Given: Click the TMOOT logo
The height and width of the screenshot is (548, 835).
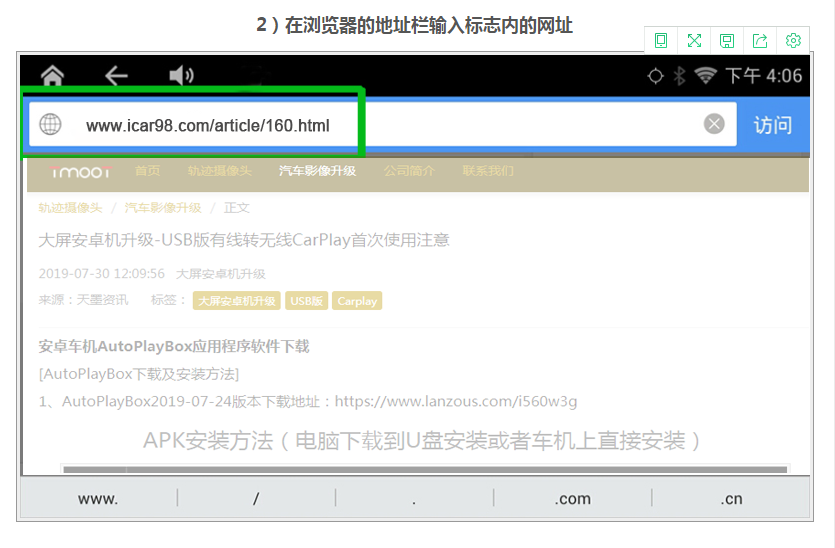Looking at the screenshot, I should [80, 172].
